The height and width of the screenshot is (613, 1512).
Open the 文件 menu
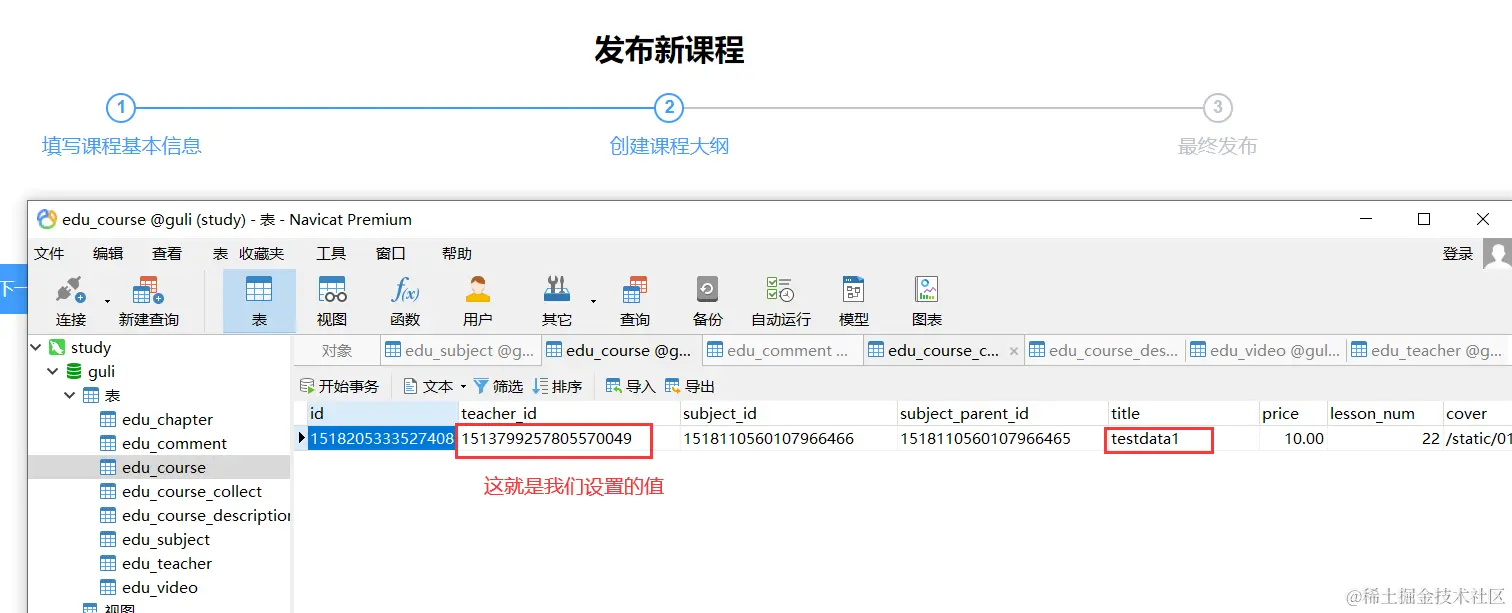tap(49, 254)
